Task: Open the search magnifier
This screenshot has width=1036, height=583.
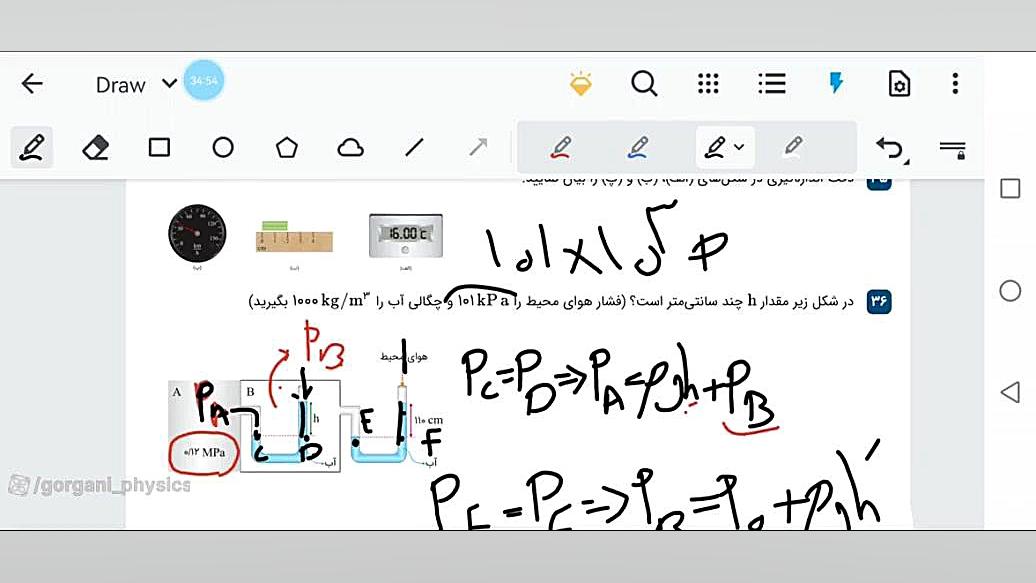Action: pos(644,84)
